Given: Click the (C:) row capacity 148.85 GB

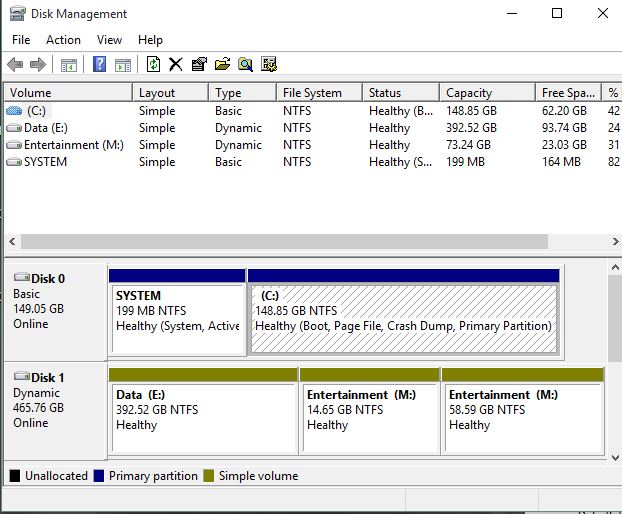Looking at the screenshot, I should [471, 111].
